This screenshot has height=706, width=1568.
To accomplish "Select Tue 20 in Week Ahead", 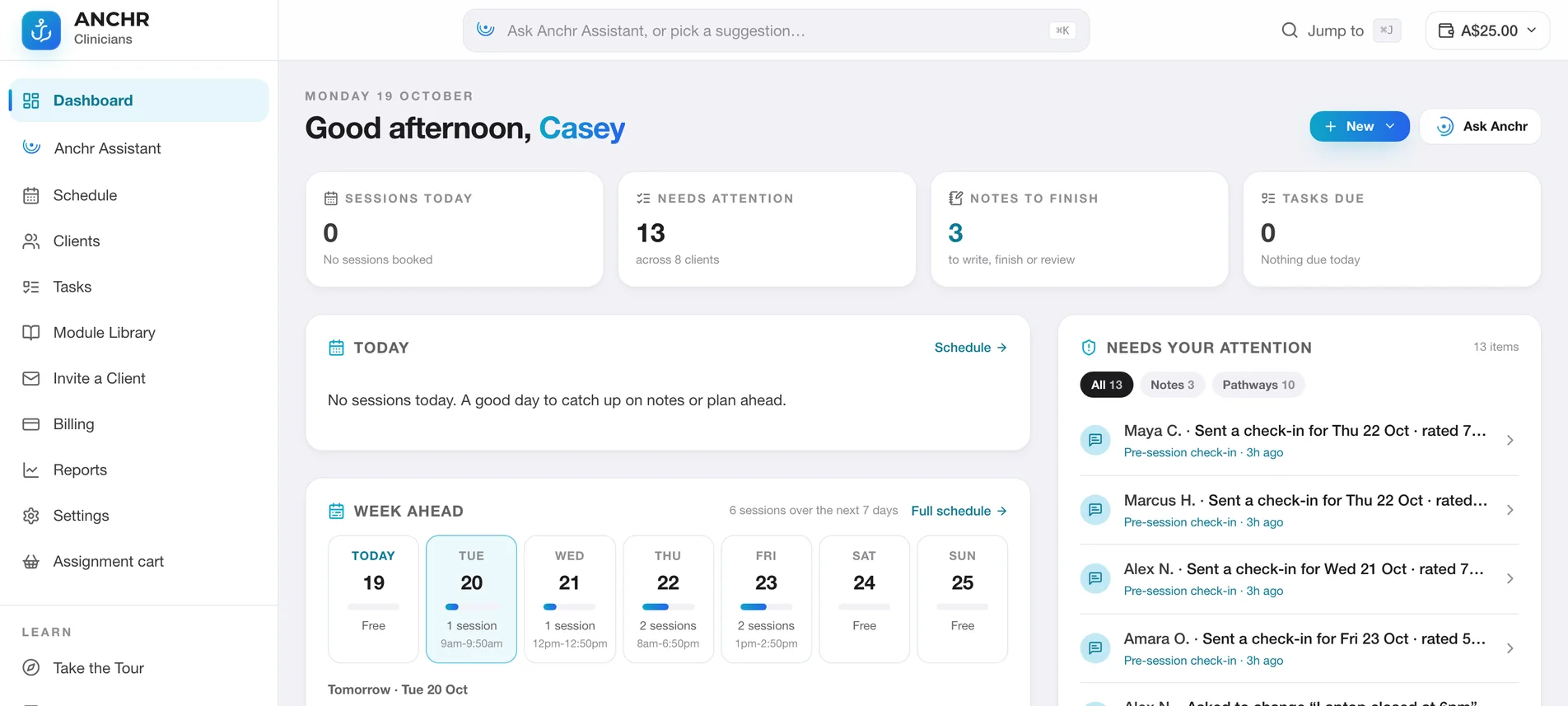I will click(x=472, y=599).
